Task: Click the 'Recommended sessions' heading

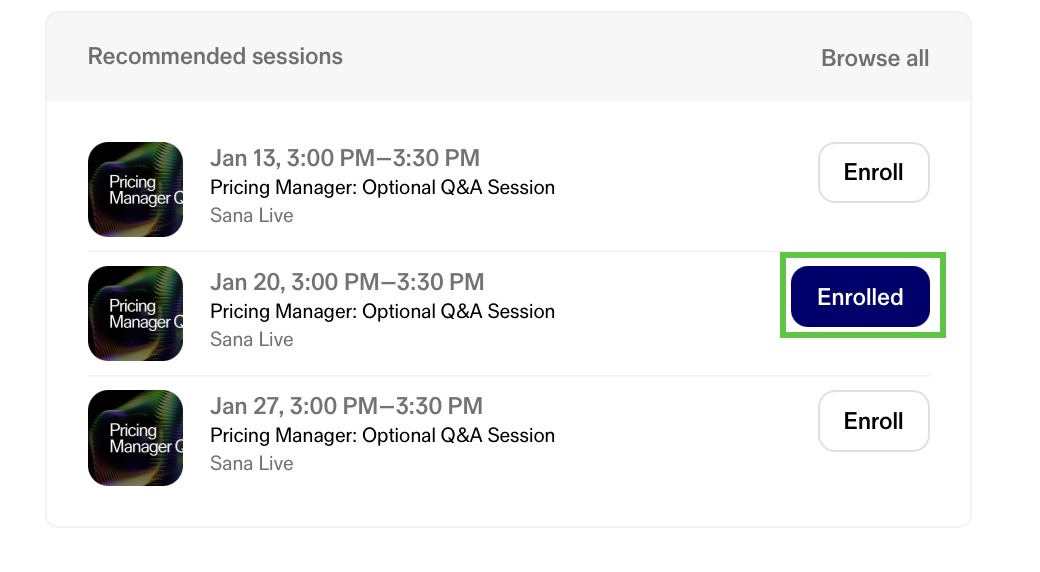Action: pyautogui.click(x=215, y=56)
